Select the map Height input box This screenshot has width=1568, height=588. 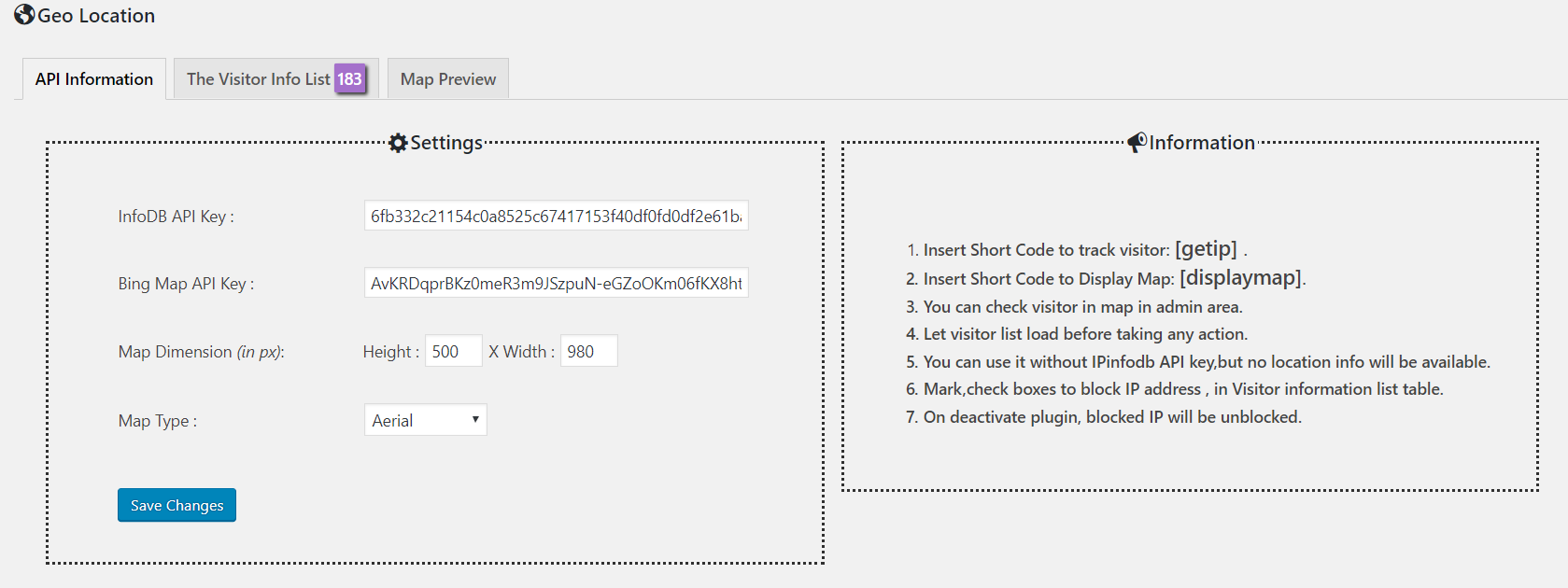pyautogui.click(x=453, y=352)
